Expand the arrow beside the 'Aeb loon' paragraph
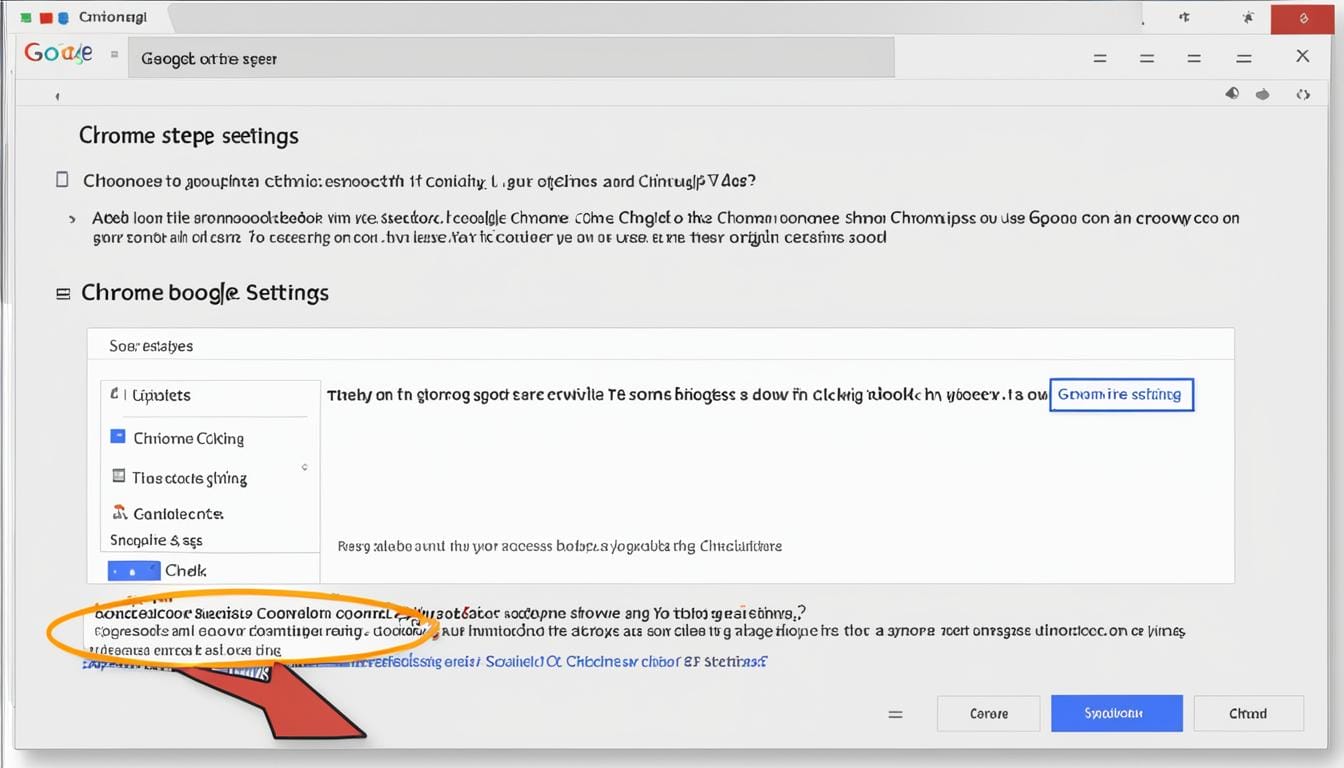This screenshot has width=1344, height=768. pyautogui.click(x=72, y=217)
